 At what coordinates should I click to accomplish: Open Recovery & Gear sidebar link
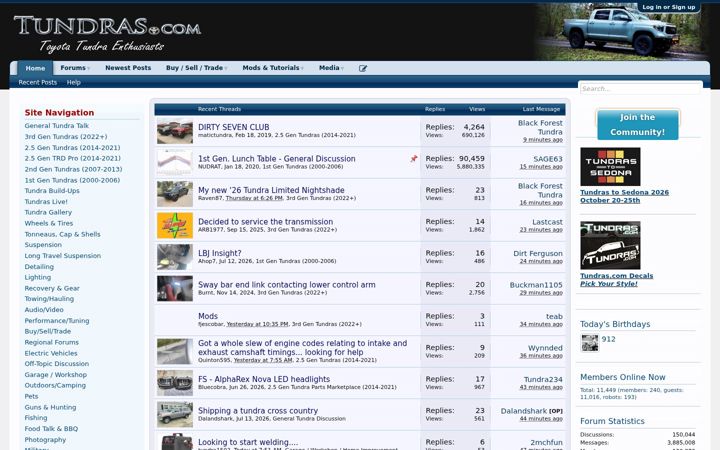[x=52, y=288]
